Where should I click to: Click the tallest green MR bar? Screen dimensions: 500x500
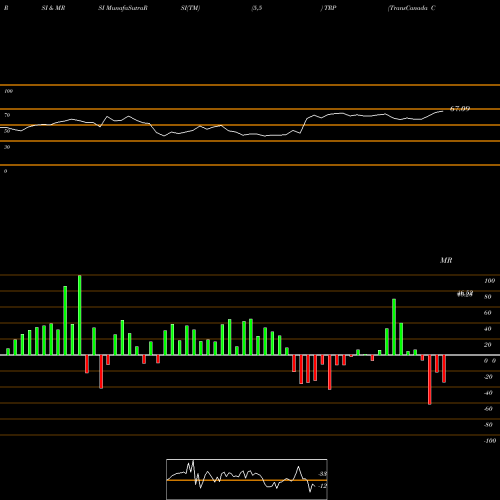click(80, 315)
